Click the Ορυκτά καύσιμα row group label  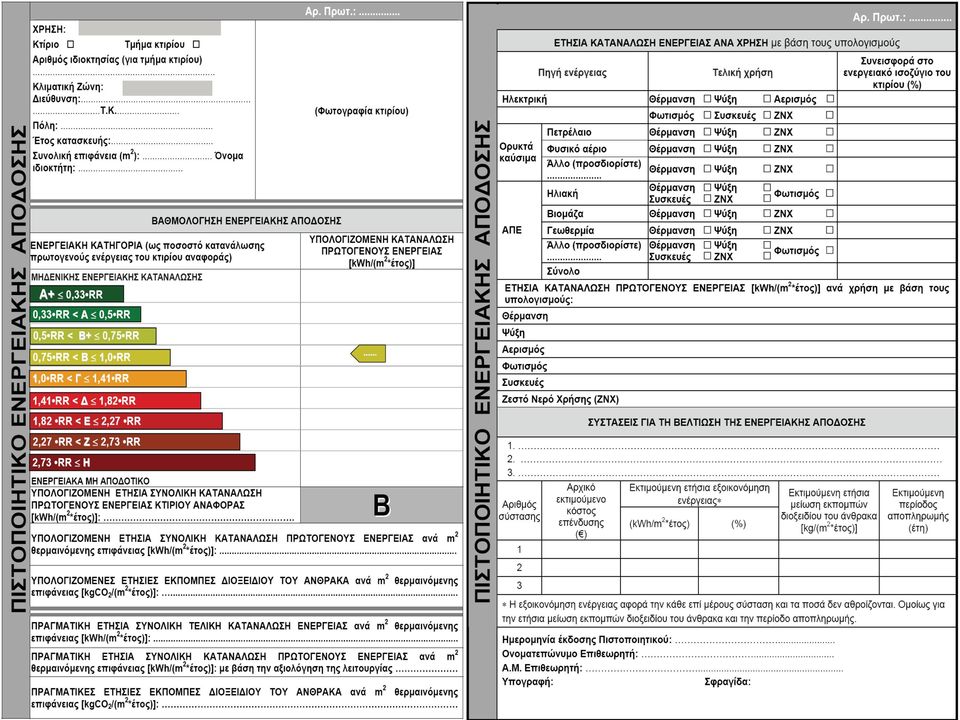coord(517,152)
